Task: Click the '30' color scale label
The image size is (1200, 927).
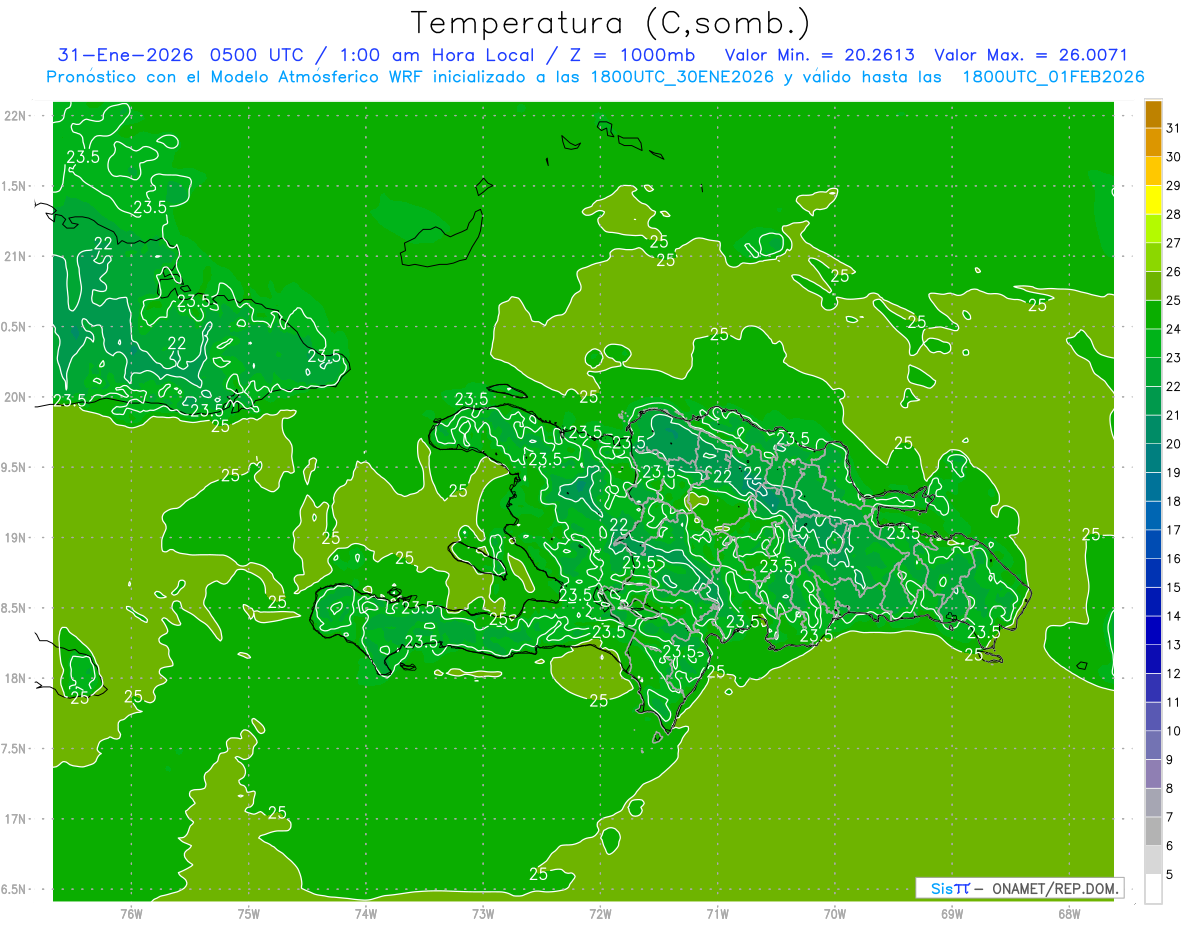Action: point(1173,157)
